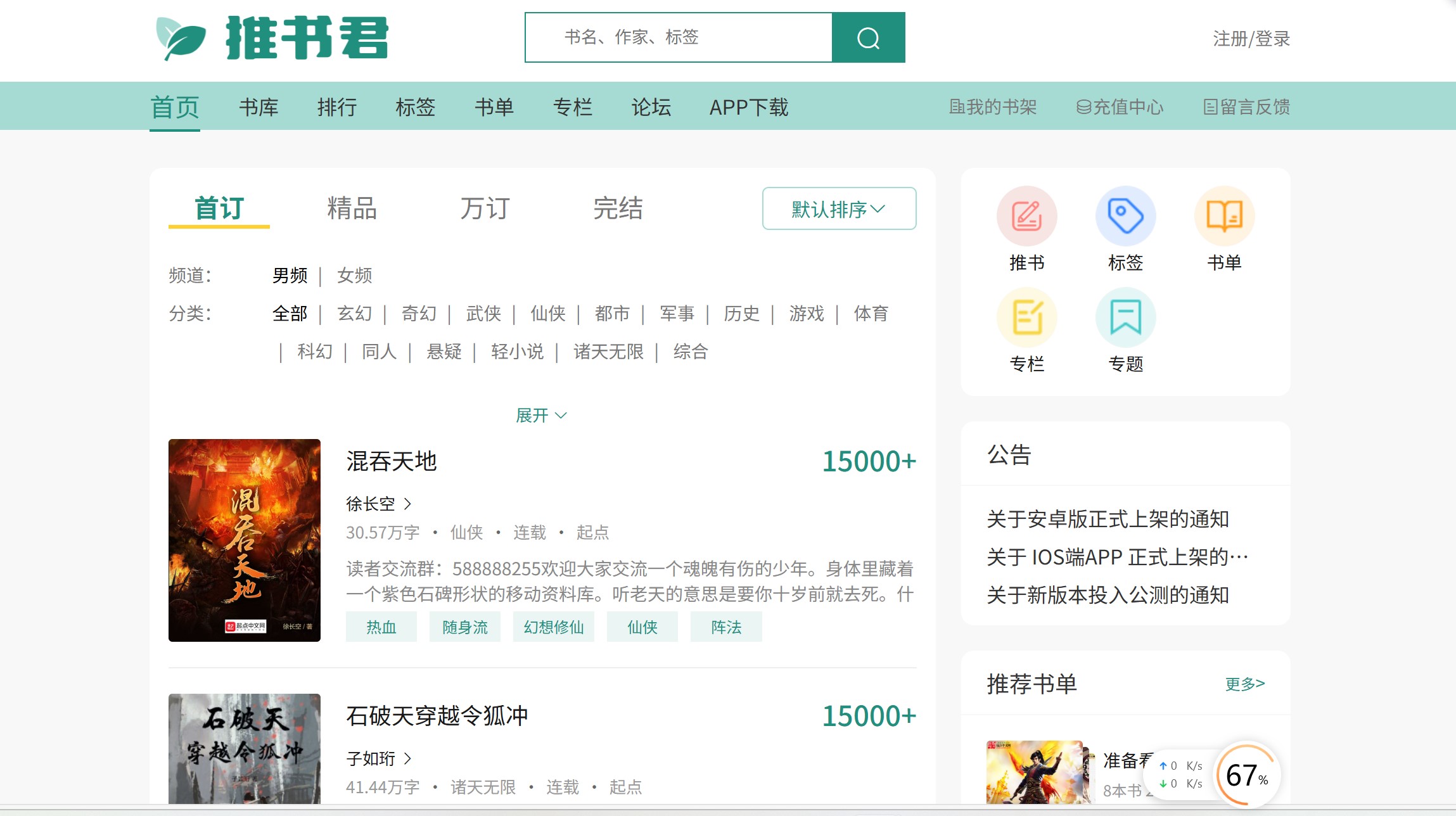Click the search magnifier icon
The width and height of the screenshot is (1456, 816).
(868, 37)
